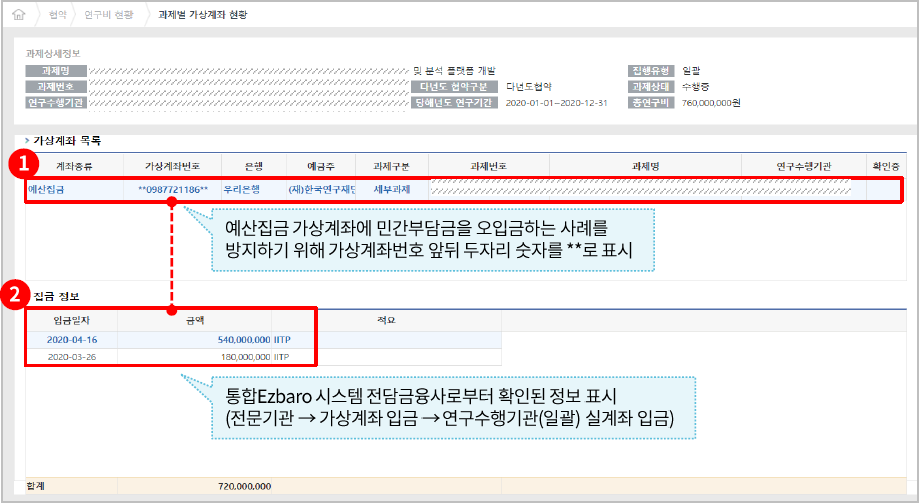The image size is (920, 503).
Task: Sort by 계좌종류 column header
Action: click(74, 166)
